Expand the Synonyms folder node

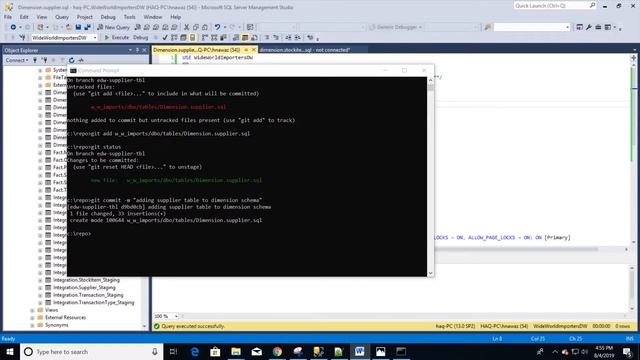[x=32, y=325]
